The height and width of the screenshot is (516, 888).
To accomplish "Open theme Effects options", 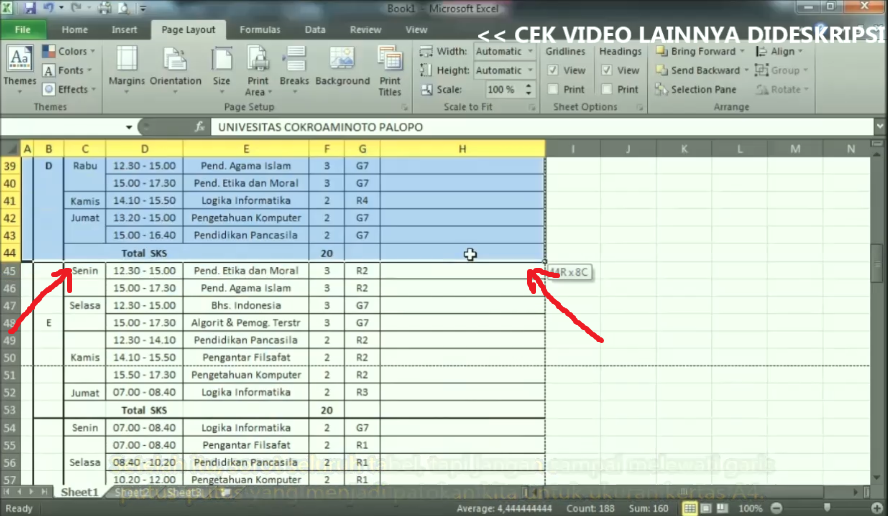I will [x=69, y=89].
